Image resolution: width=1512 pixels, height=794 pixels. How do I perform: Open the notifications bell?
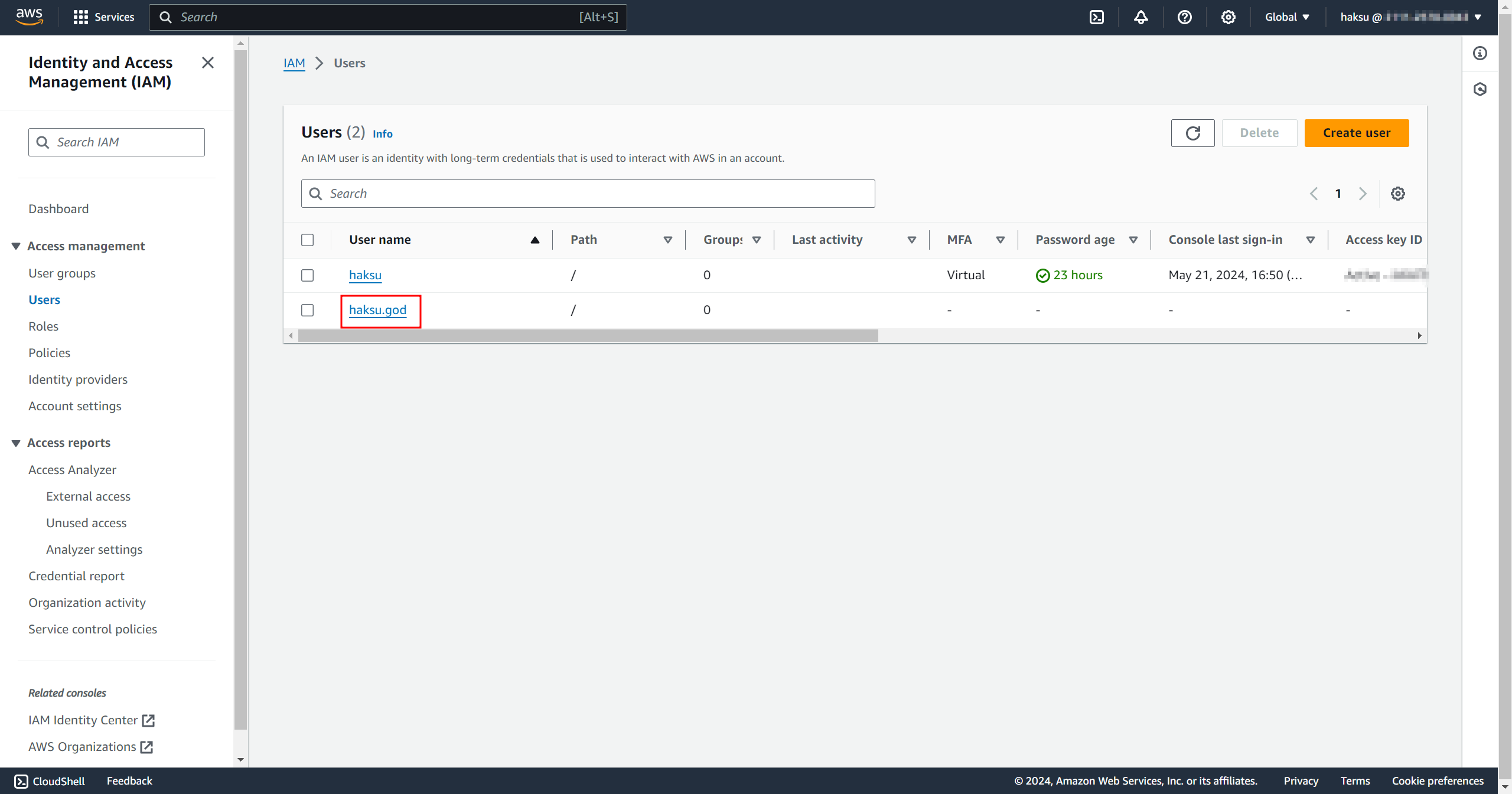(1140, 17)
